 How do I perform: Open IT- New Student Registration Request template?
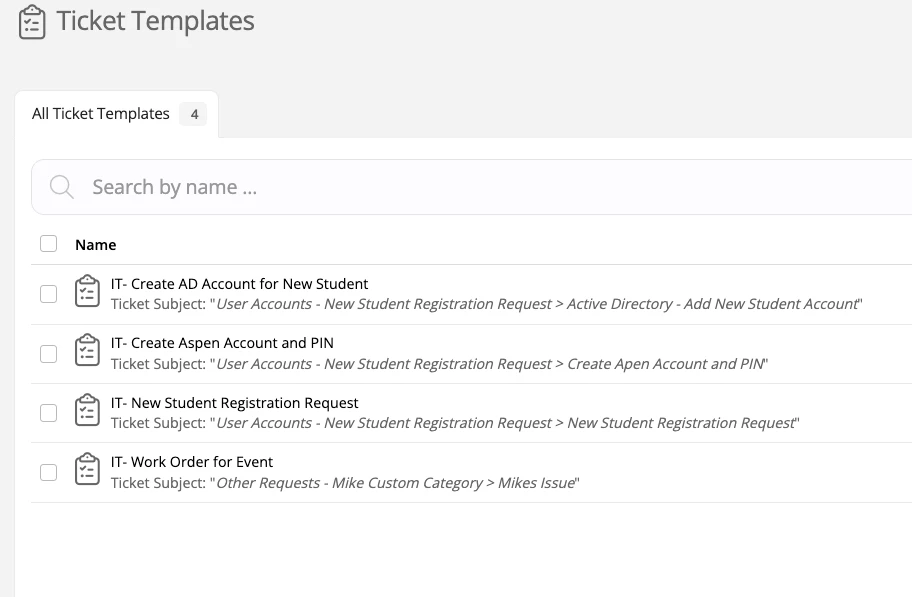(235, 403)
